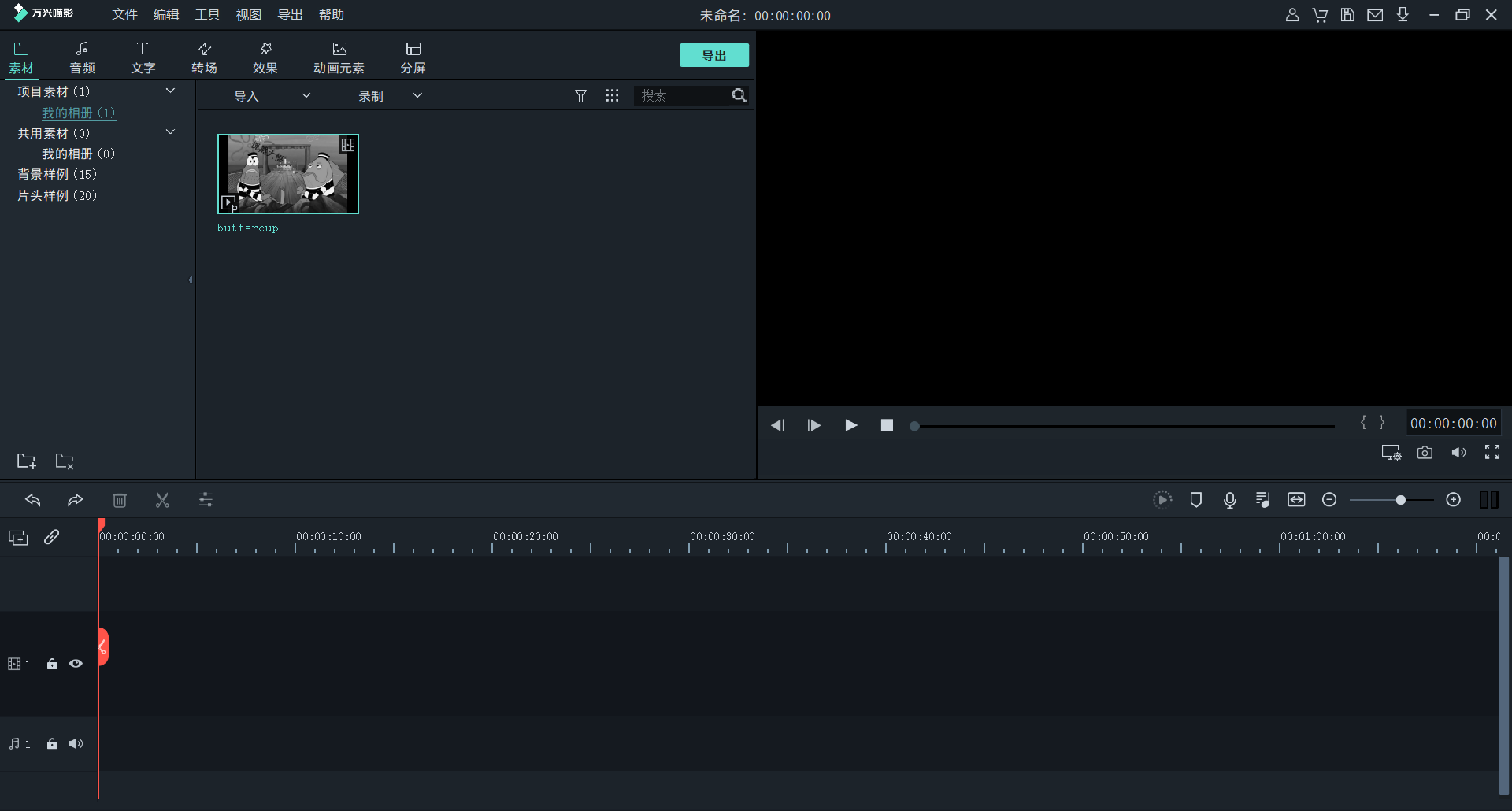Collapse the 项目素材 tree section
Viewport: 1512px width, 811px height.
[170, 91]
